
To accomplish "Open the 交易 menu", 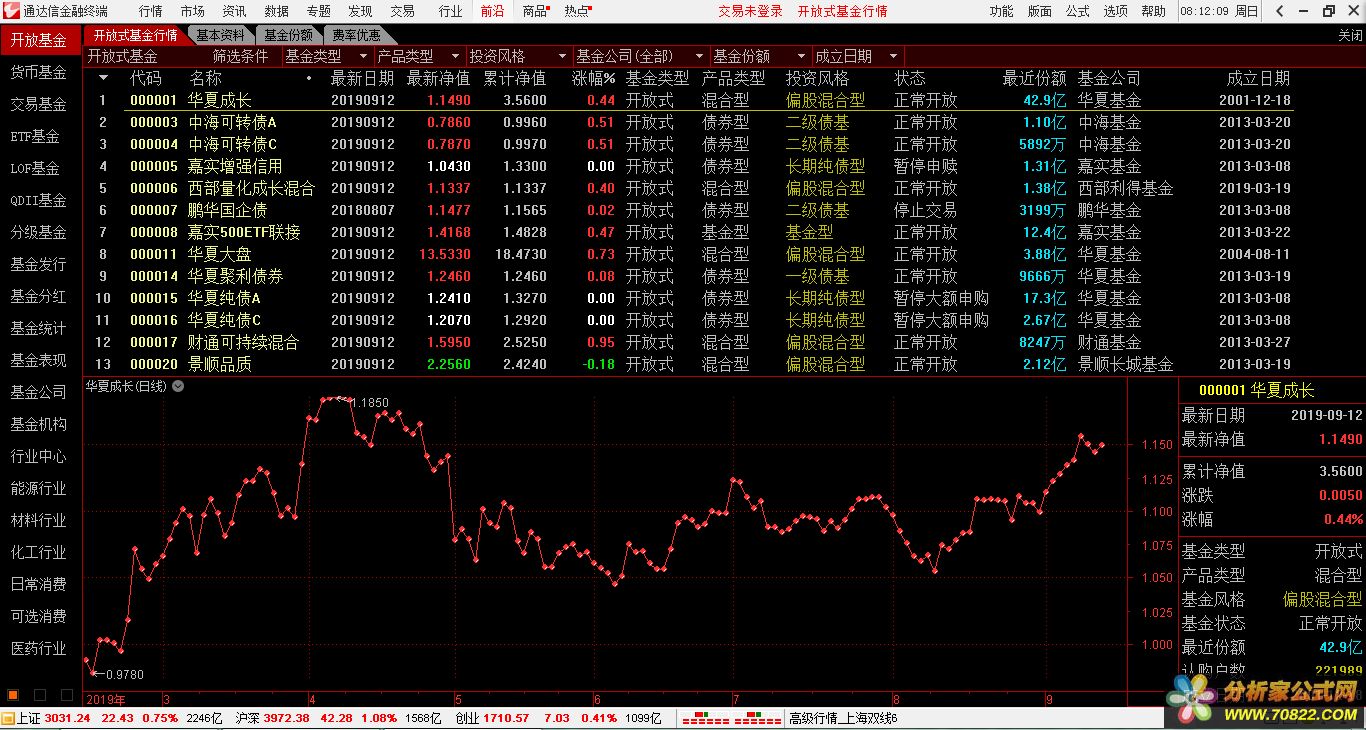I will click(x=402, y=11).
